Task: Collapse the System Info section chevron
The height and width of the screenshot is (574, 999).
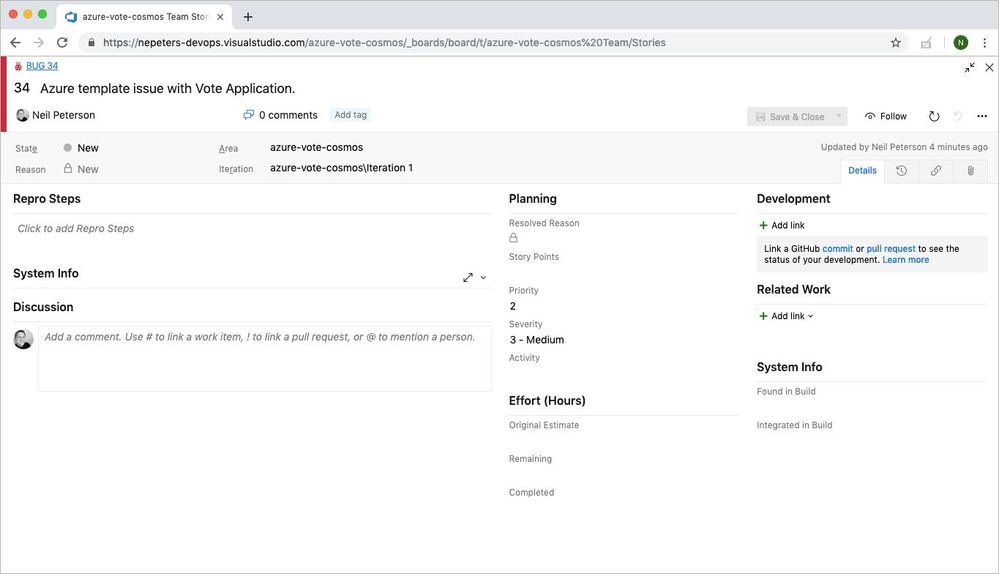Action: (484, 277)
